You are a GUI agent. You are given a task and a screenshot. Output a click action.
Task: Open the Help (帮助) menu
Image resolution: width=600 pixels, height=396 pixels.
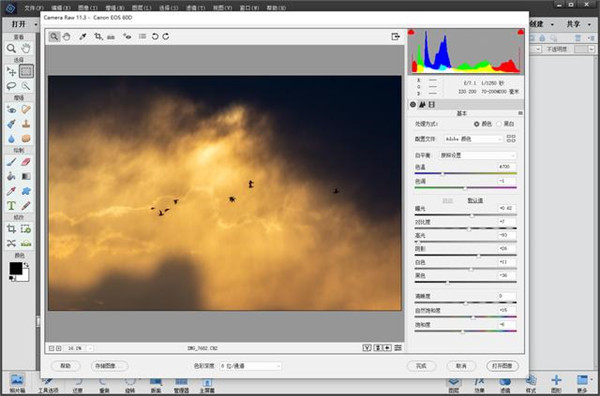point(276,8)
